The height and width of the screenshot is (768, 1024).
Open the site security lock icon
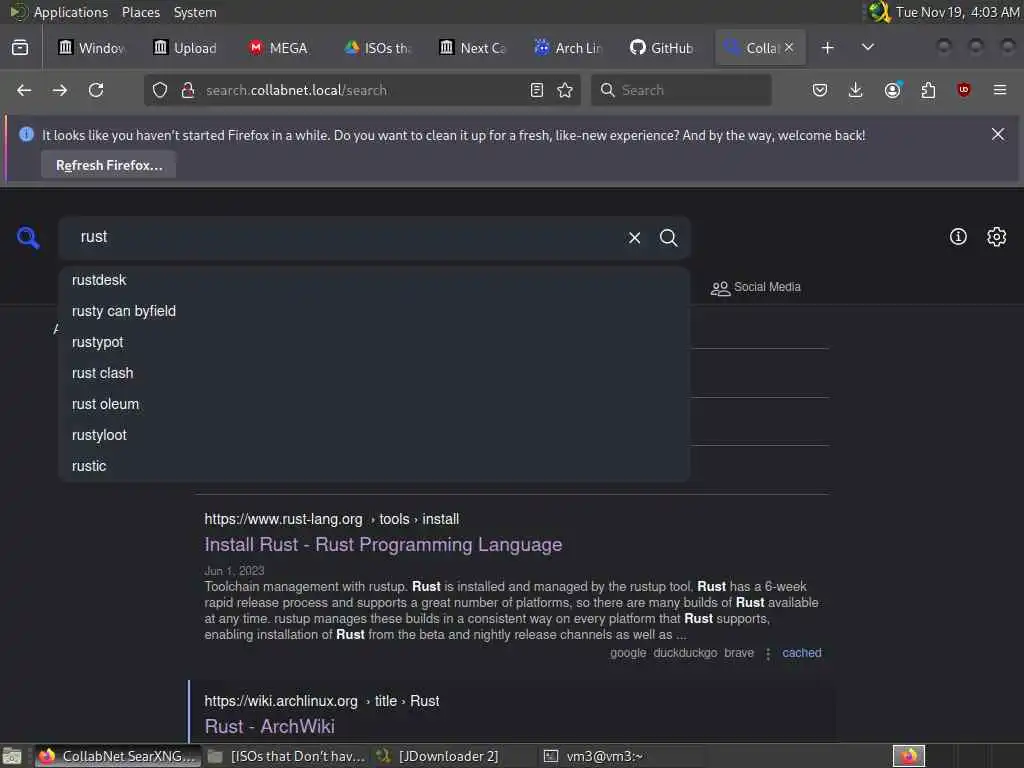click(x=188, y=90)
